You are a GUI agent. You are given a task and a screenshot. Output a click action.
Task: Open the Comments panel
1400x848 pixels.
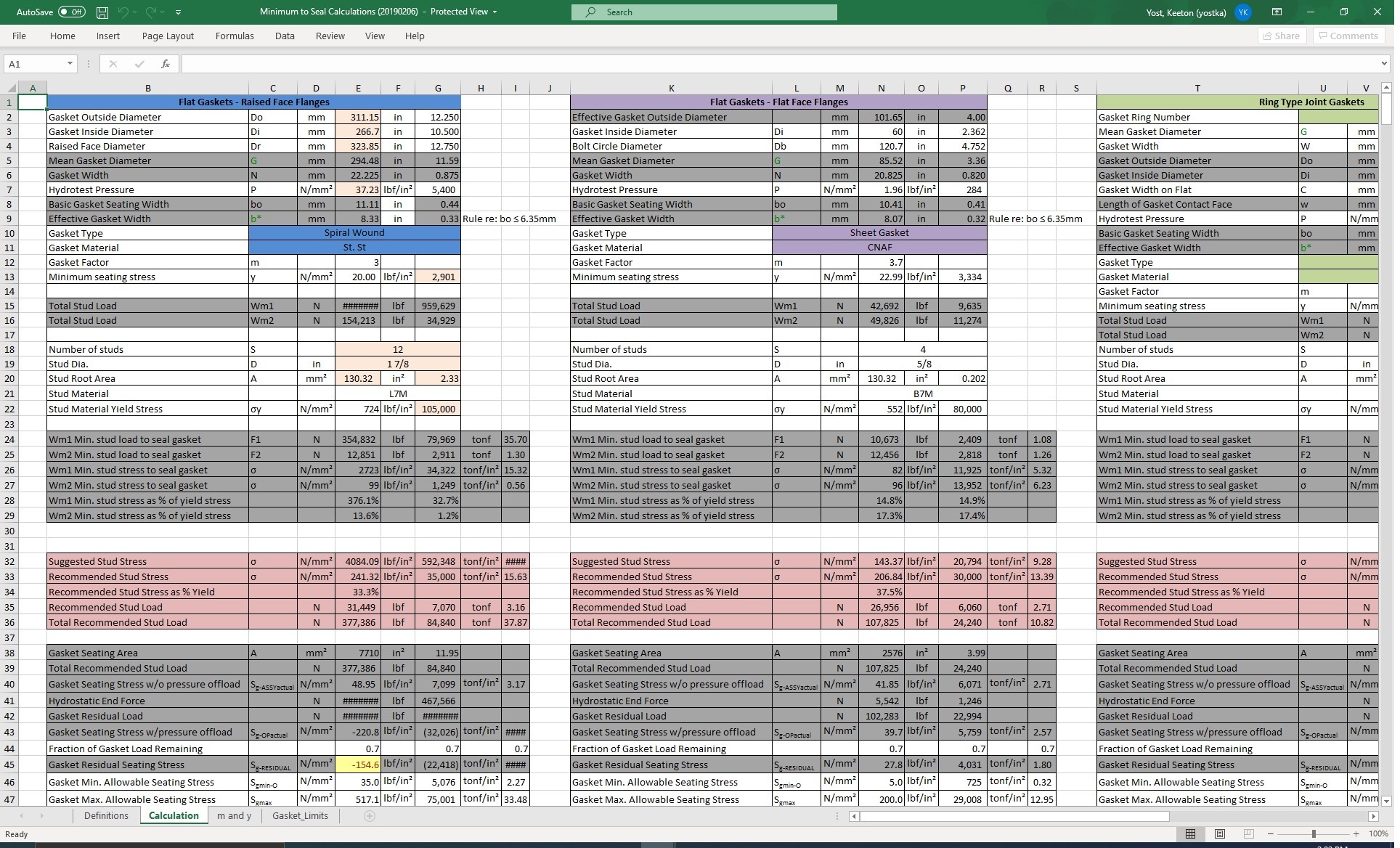[x=1348, y=36]
